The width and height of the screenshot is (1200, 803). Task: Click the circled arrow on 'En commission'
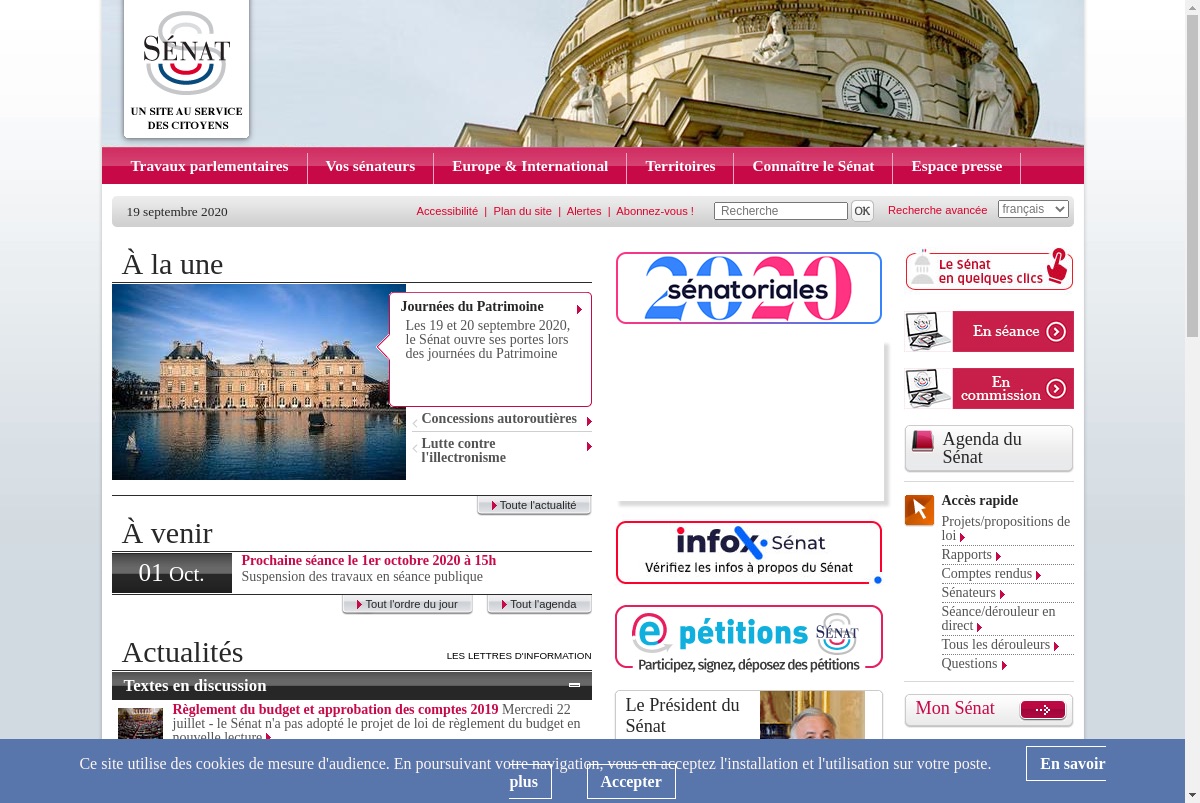point(1056,389)
